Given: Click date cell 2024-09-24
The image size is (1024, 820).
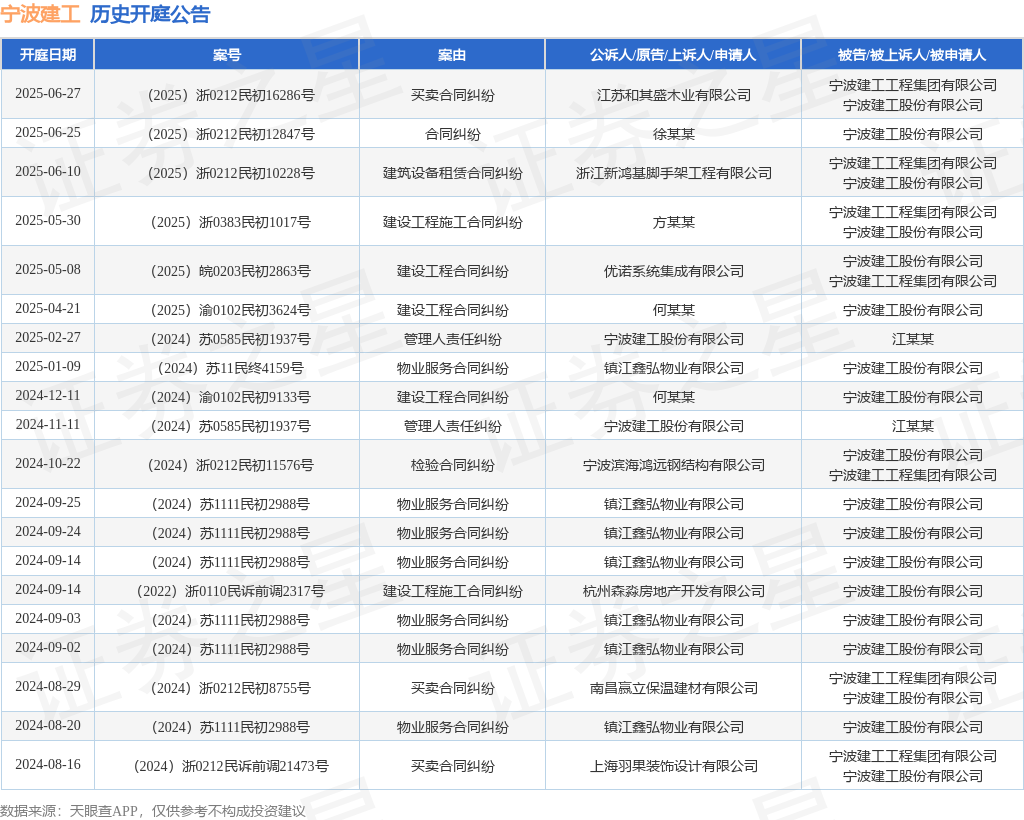Looking at the screenshot, I should [x=48, y=531].
